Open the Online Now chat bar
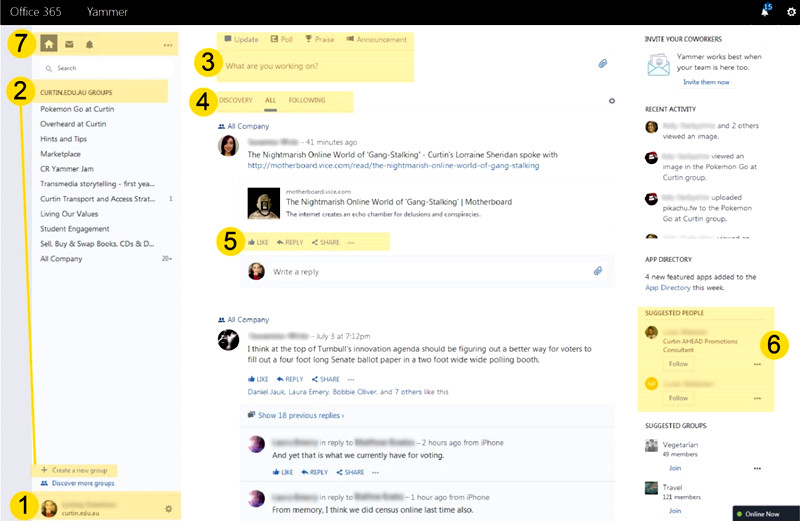800x521 pixels. 766,513
